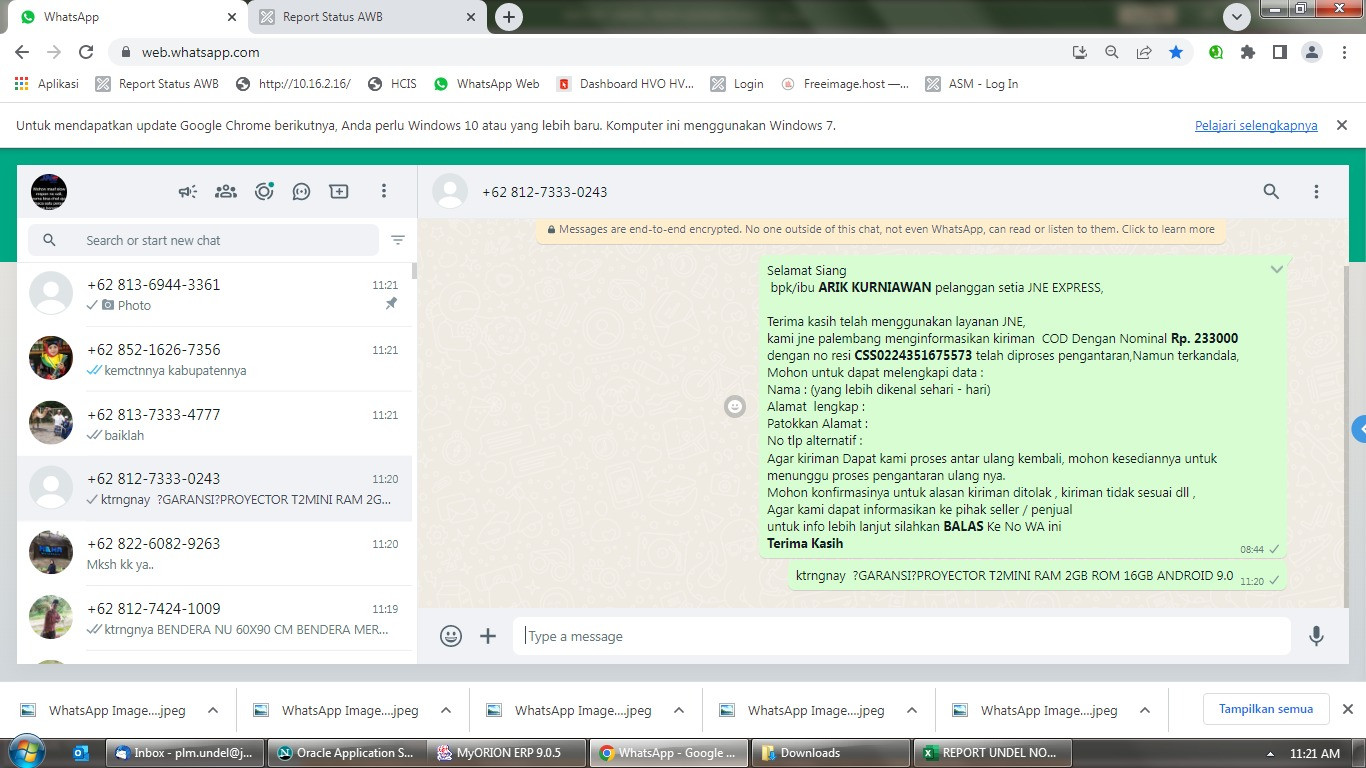Open Downloads folder taskbar item
Viewport: 1366px width, 768px height.
[831, 753]
